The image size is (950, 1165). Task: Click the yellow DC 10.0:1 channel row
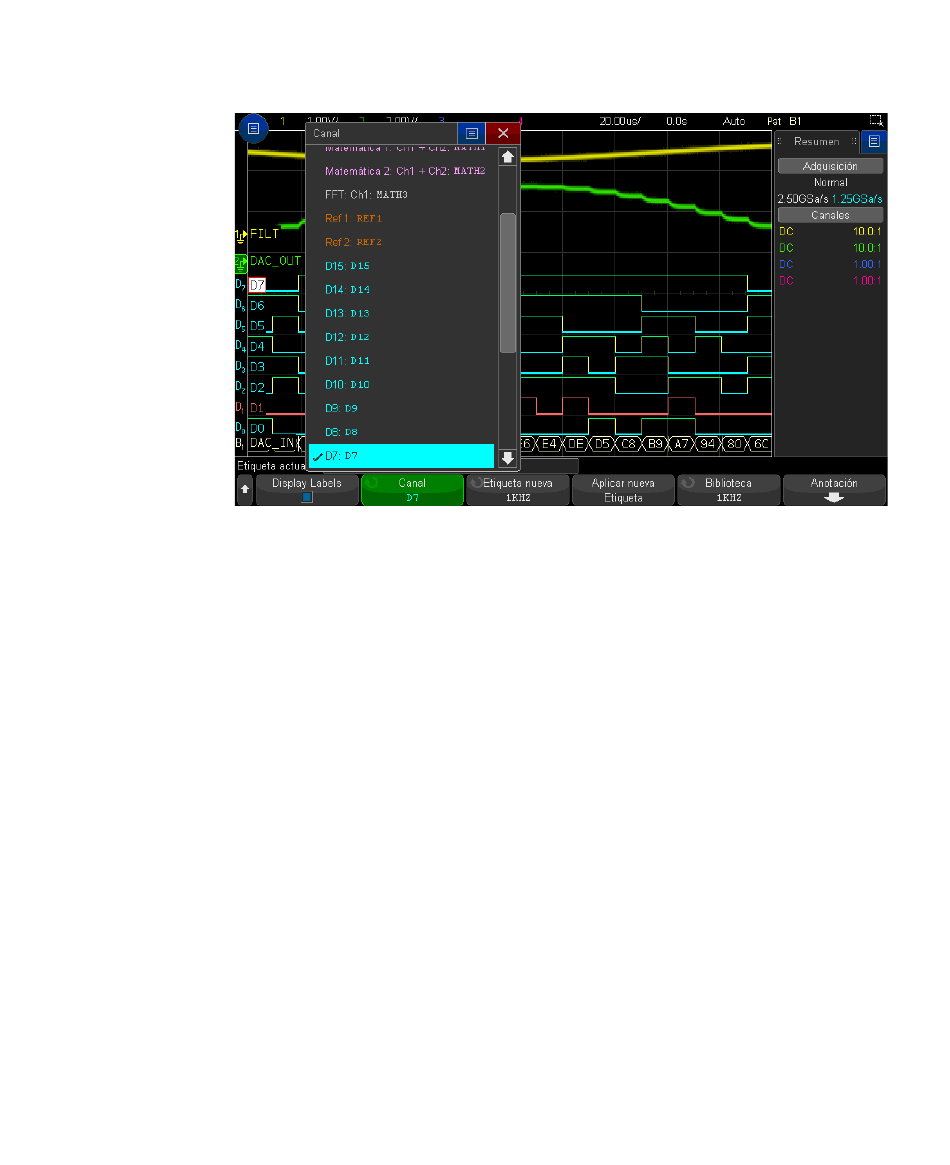point(830,232)
